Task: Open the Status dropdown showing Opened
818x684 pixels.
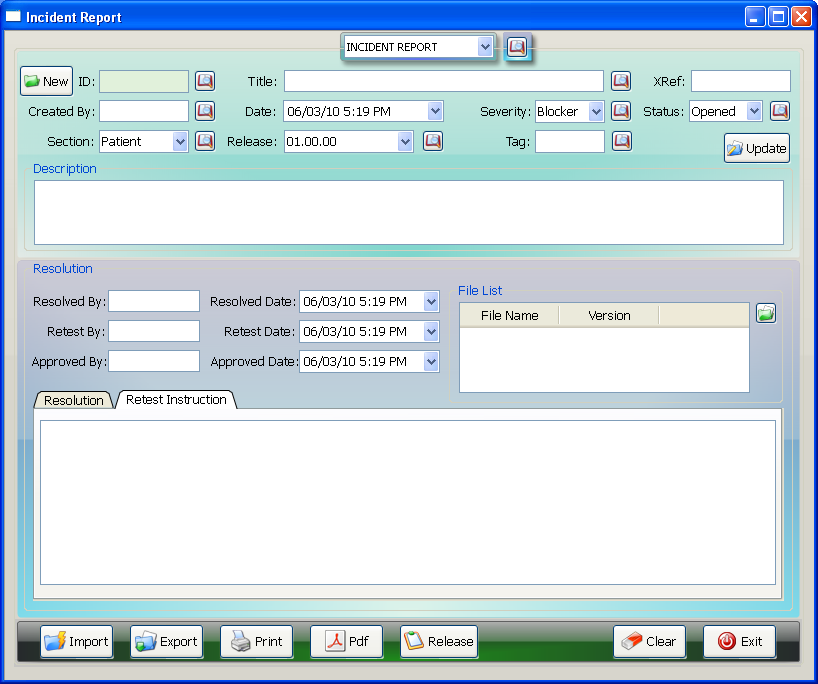Action: pyautogui.click(x=754, y=111)
